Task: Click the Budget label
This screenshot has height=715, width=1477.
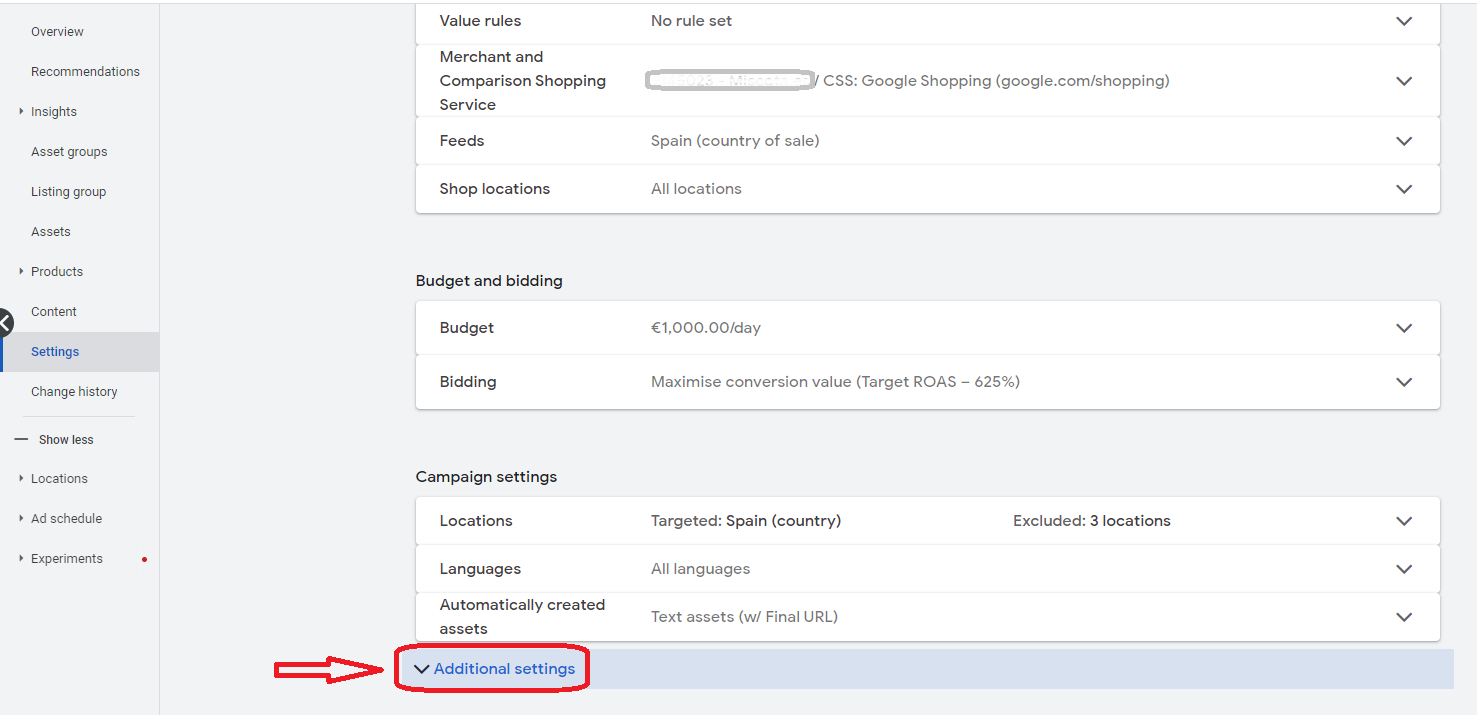Action: click(x=467, y=328)
